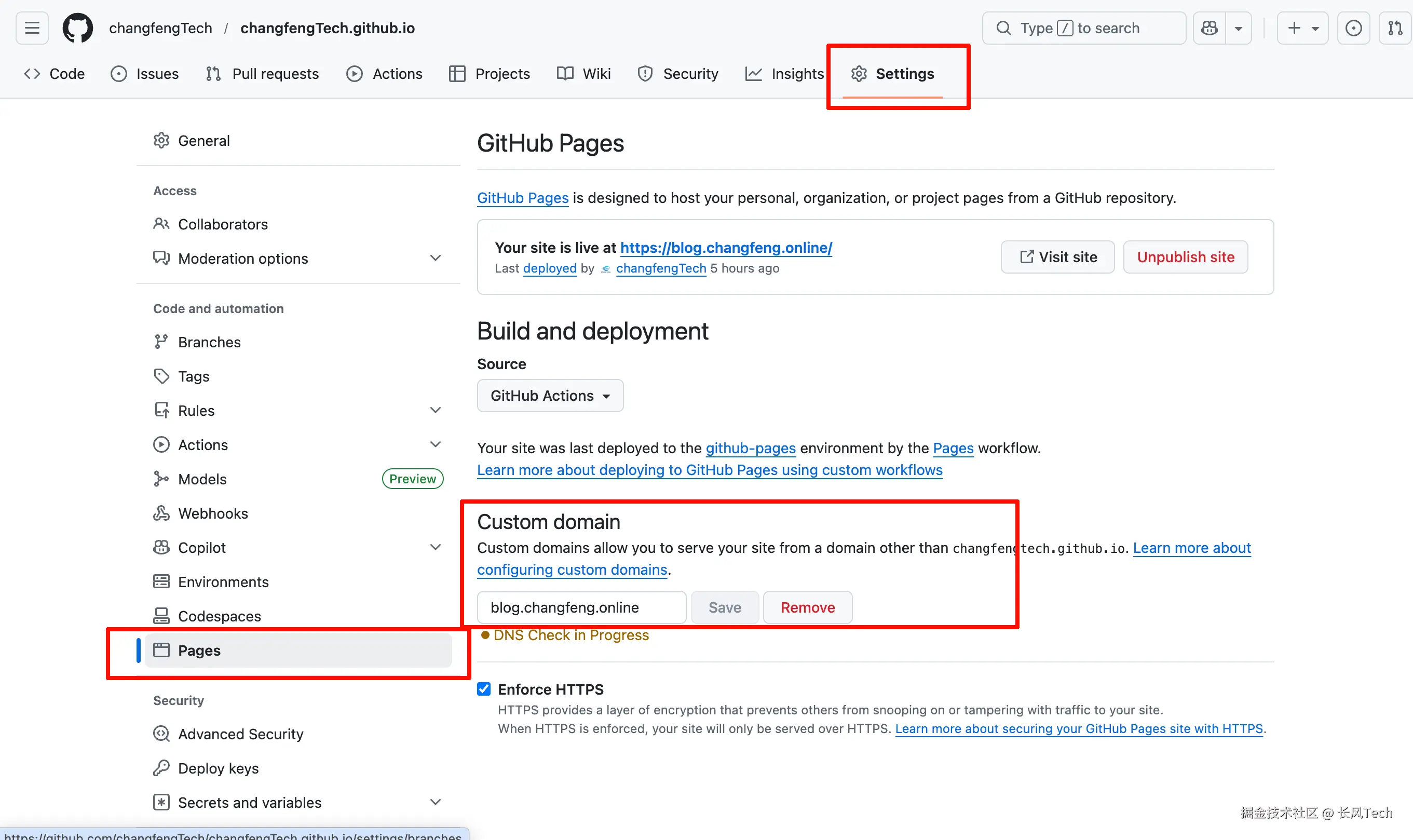Expand the Moderation options section
1413x840 pixels.
tap(435, 258)
